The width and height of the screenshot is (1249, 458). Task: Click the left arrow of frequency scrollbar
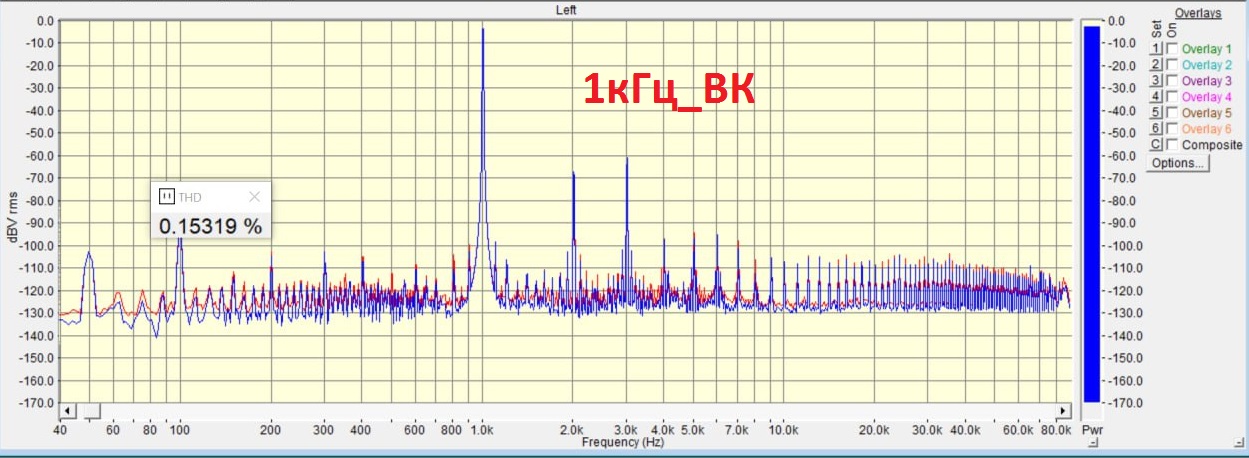68,411
